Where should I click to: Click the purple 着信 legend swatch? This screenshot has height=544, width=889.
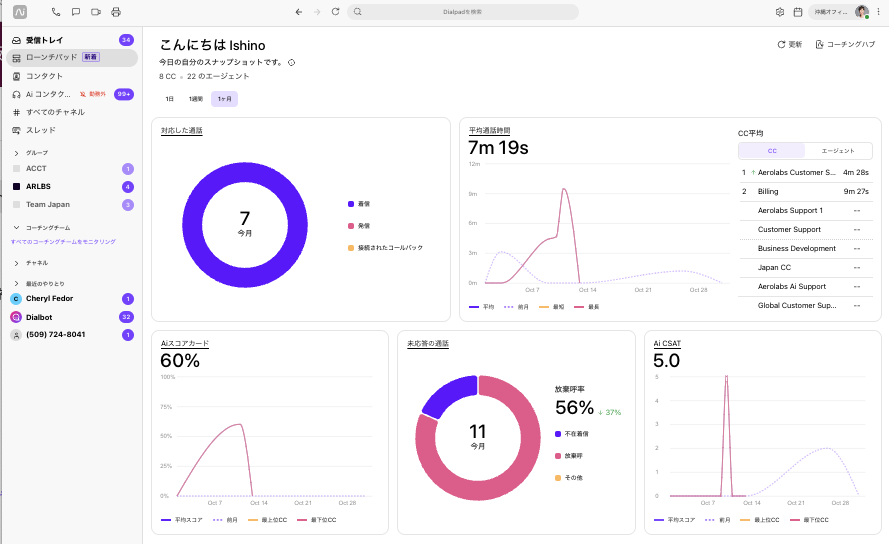pos(351,204)
